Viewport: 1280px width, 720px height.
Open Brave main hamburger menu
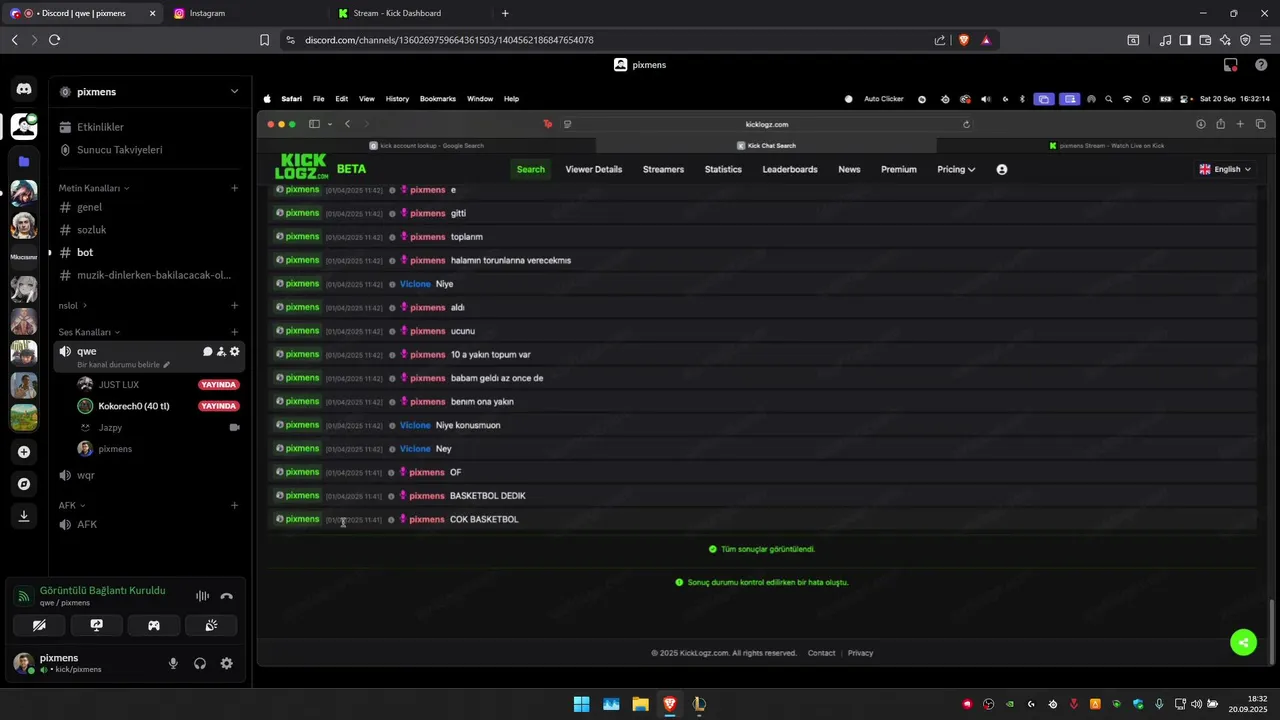click(1266, 40)
